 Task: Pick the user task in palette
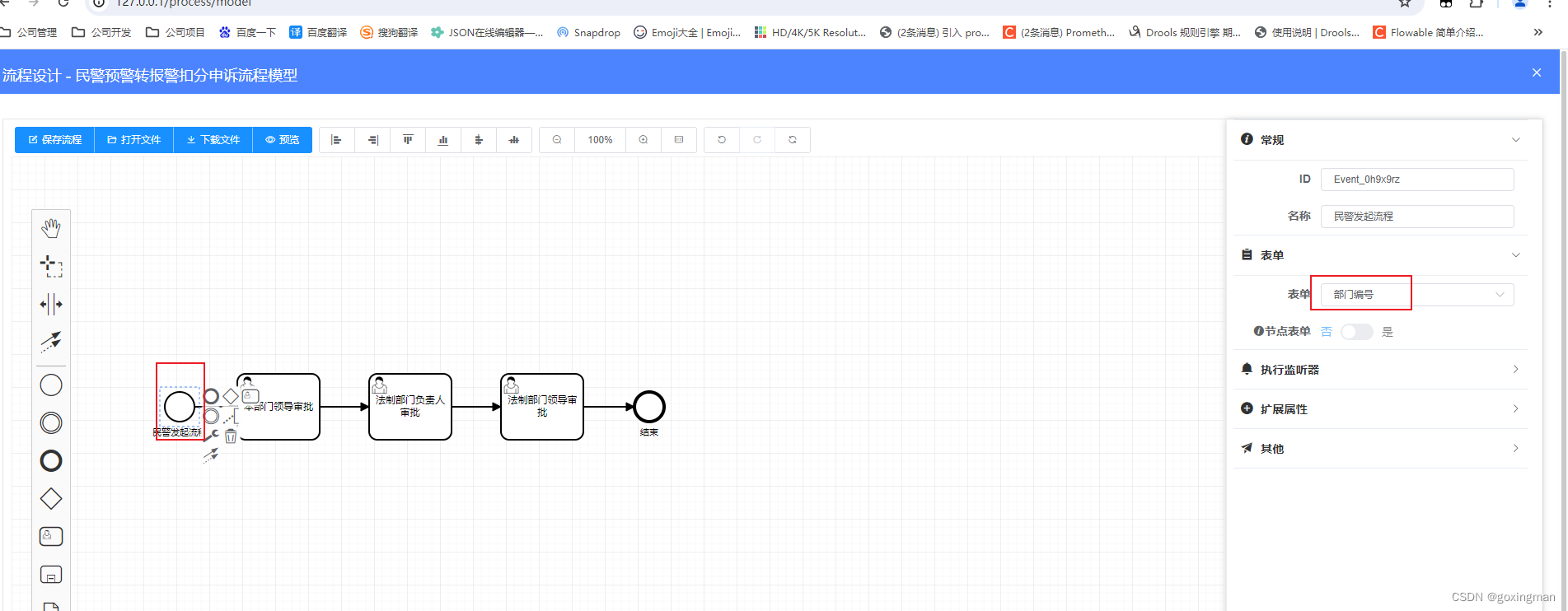click(51, 536)
